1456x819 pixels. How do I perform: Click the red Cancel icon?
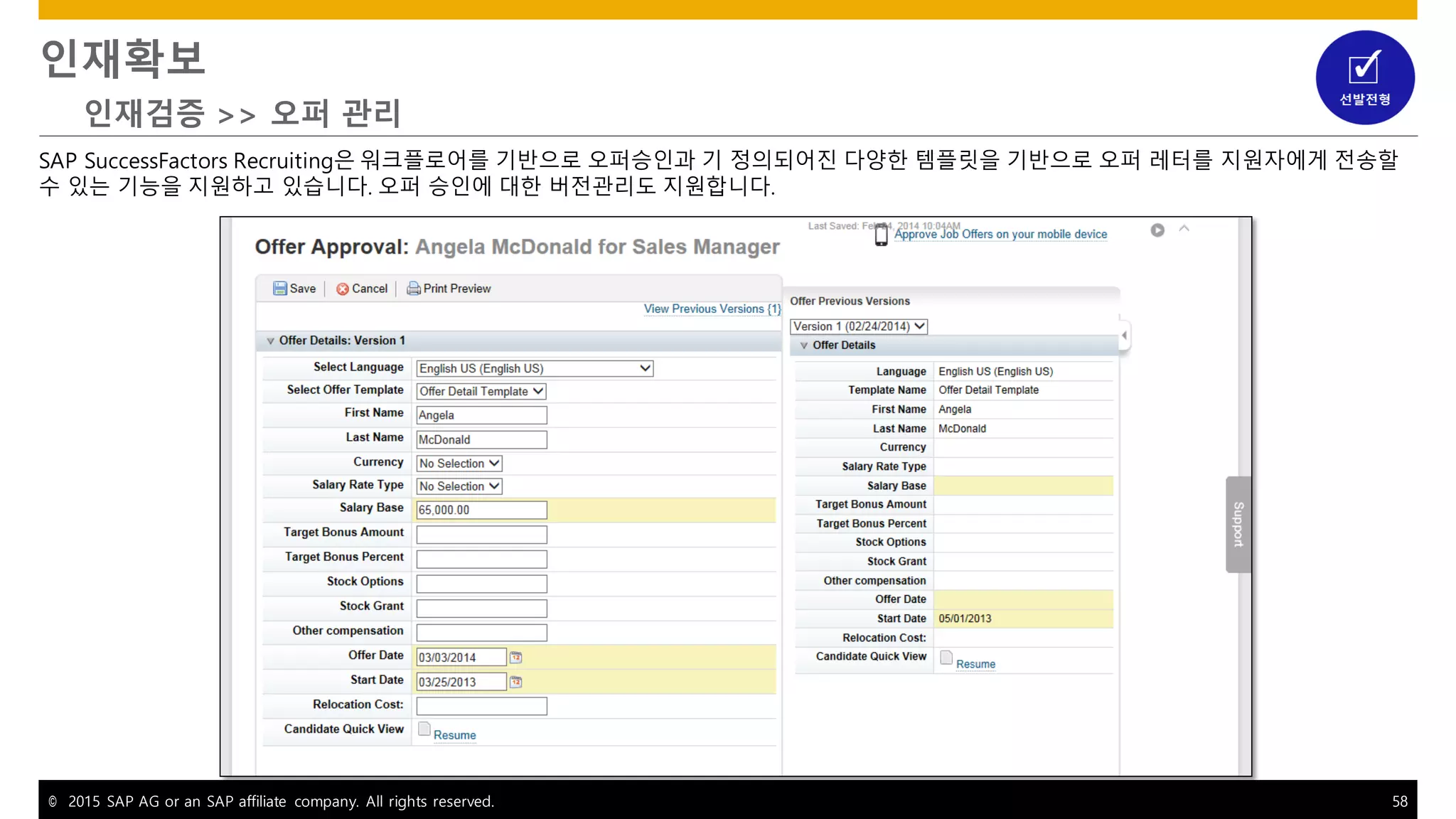343,289
